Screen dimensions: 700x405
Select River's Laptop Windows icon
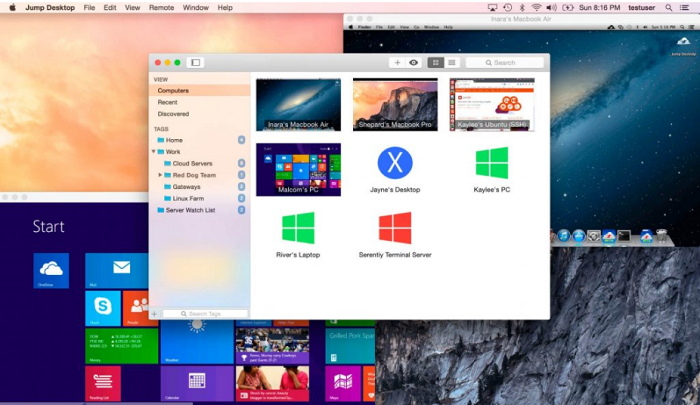point(298,228)
